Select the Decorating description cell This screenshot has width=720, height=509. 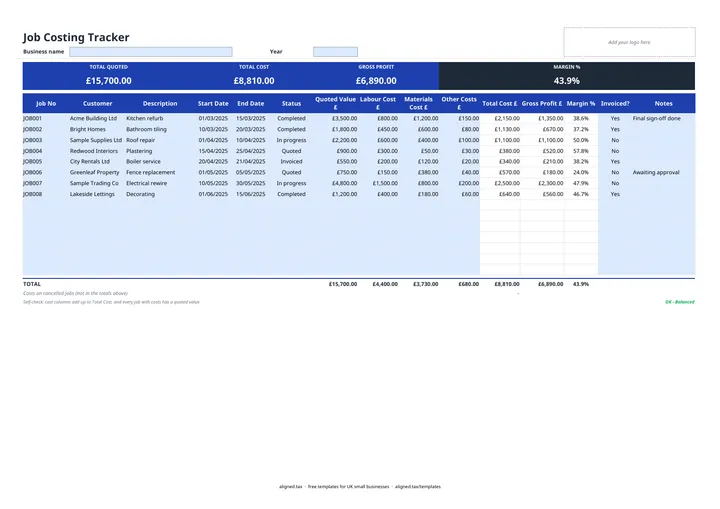(141, 194)
